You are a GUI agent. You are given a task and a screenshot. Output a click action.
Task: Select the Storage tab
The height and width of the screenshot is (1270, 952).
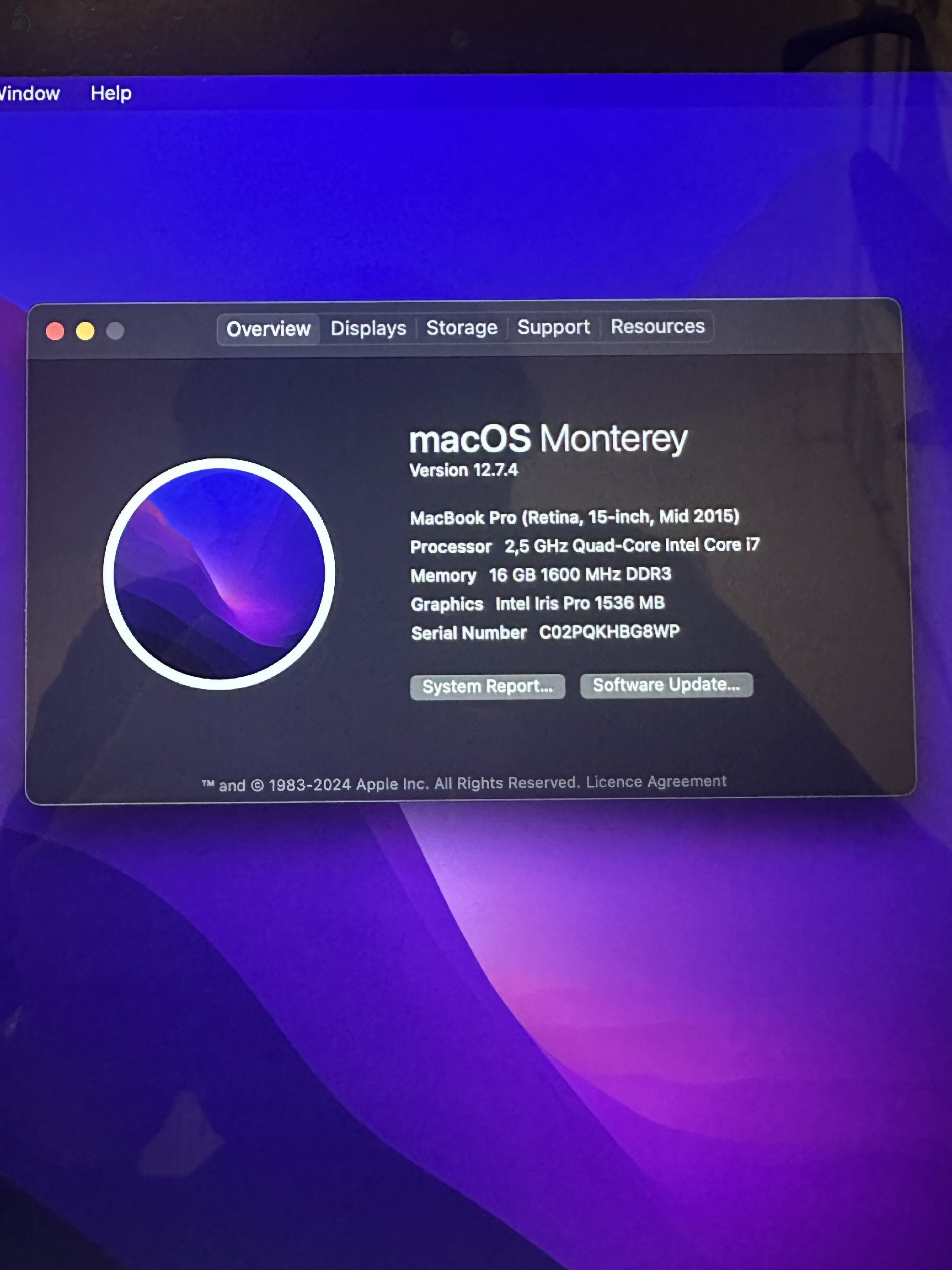coord(461,328)
